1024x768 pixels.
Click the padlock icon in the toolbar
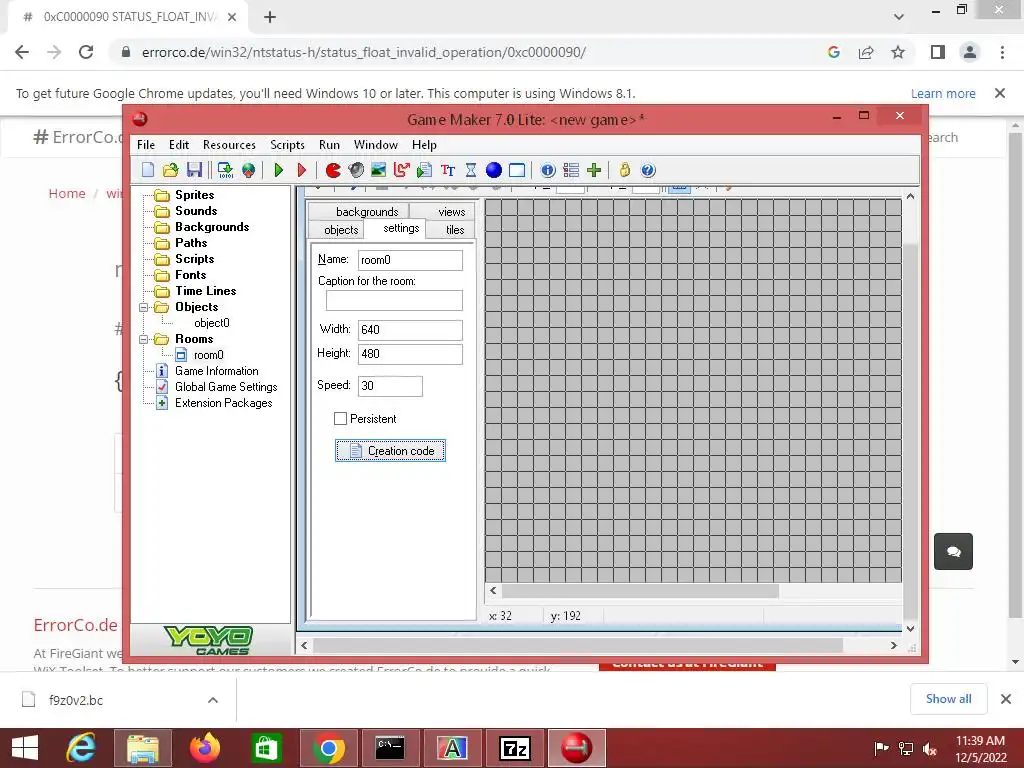[x=624, y=170]
